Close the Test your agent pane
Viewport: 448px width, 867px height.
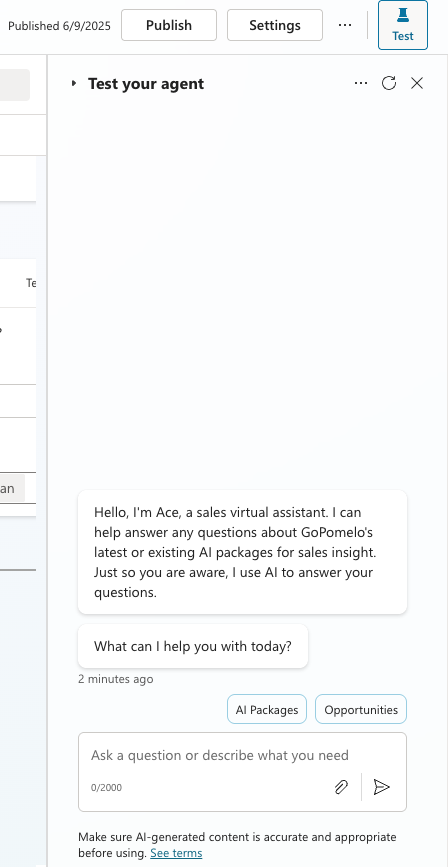[x=416, y=83]
